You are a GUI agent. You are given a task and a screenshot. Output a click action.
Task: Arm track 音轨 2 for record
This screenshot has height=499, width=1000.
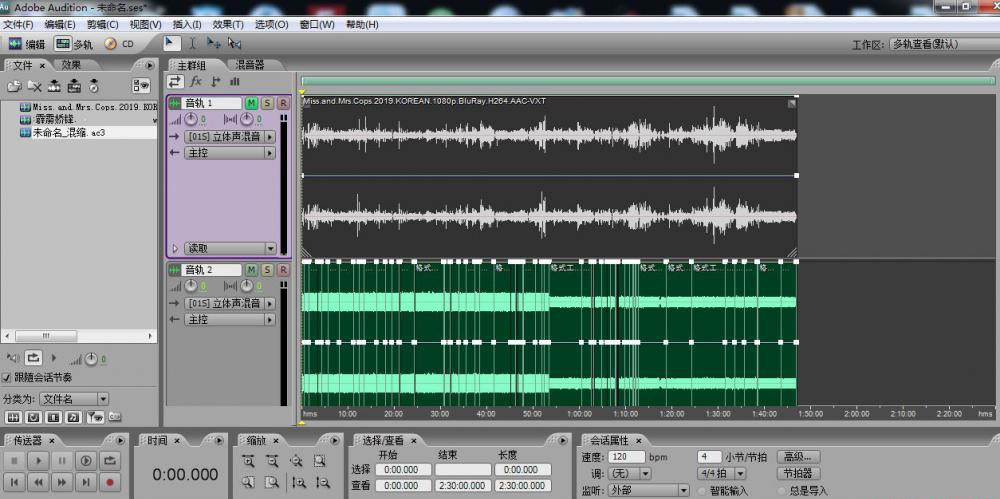283,270
